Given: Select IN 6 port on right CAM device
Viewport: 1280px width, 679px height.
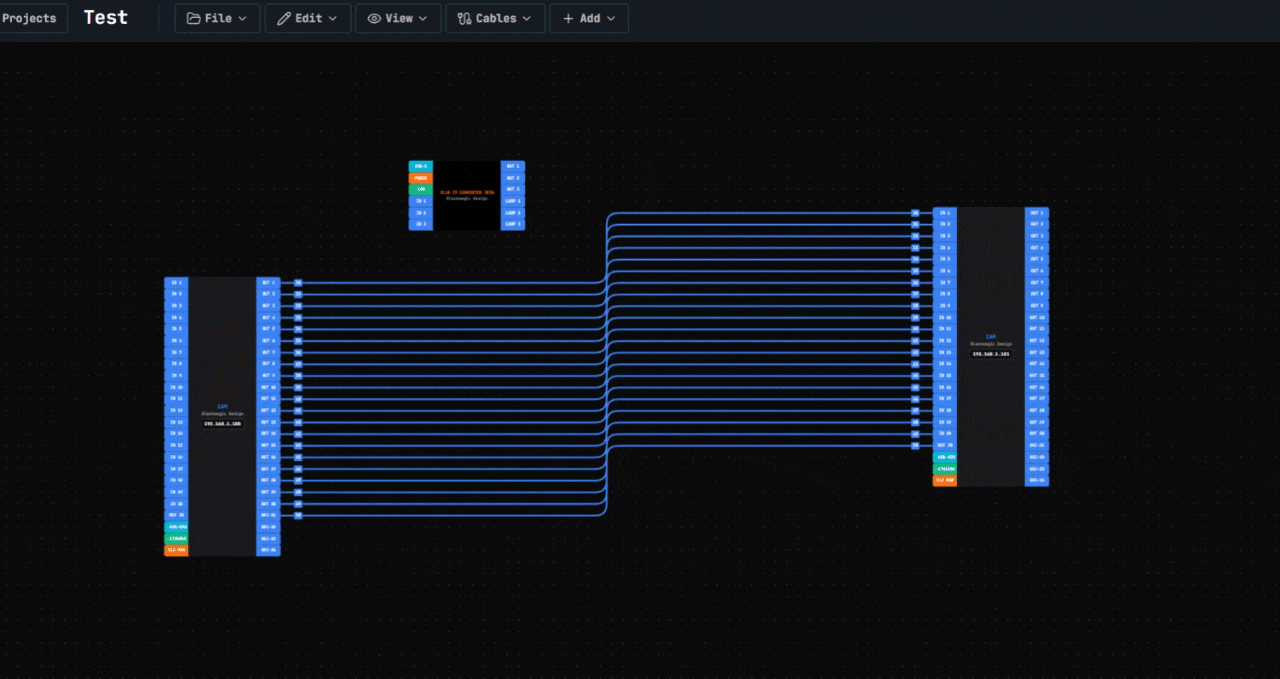Looking at the screenshot, I should (x=945, y=271).
